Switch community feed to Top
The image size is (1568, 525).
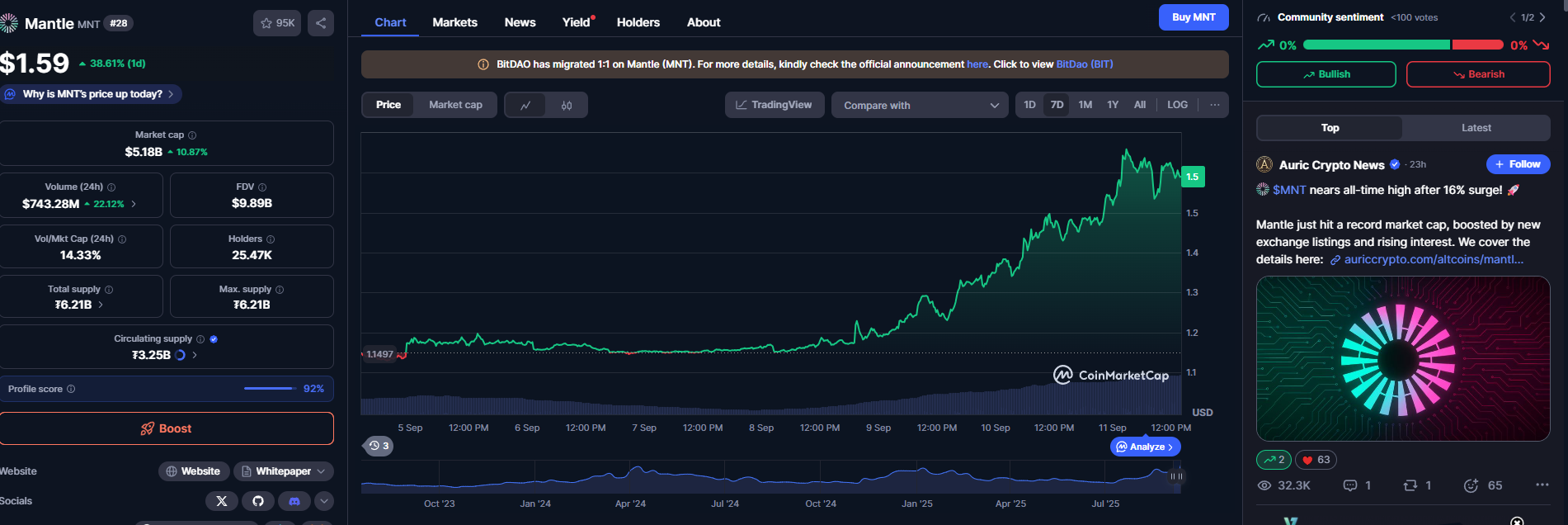pyautogui.click(x=1330, y=128)
